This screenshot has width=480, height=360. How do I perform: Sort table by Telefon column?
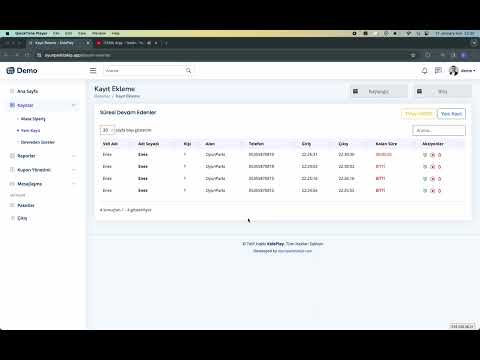point(256,144)
